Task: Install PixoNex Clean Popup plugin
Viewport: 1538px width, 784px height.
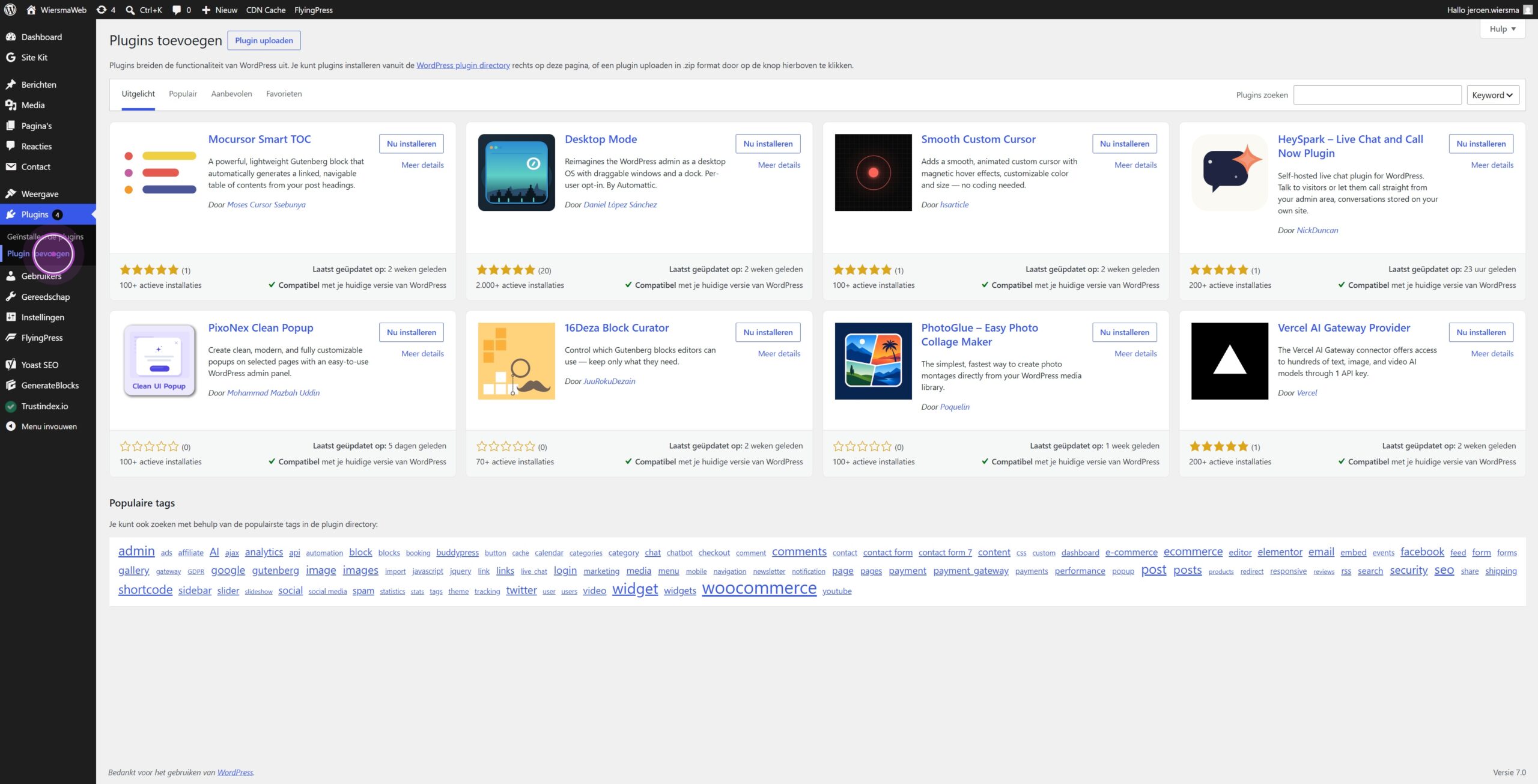Action: click(412, 332)
